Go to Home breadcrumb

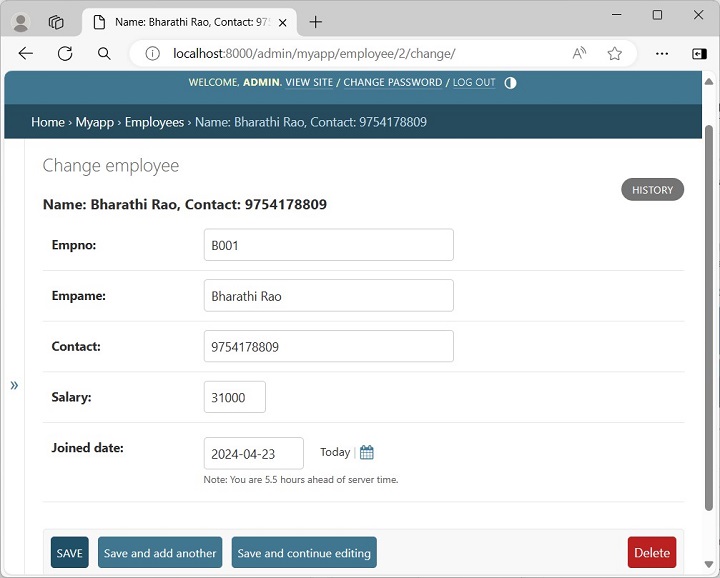click(x=48, y=122)
